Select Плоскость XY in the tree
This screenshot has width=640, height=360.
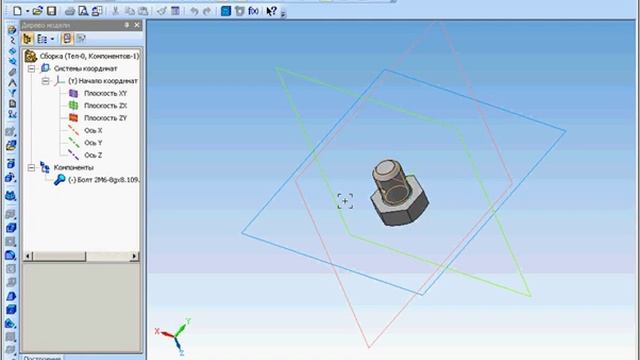click(x=105, y=93)
